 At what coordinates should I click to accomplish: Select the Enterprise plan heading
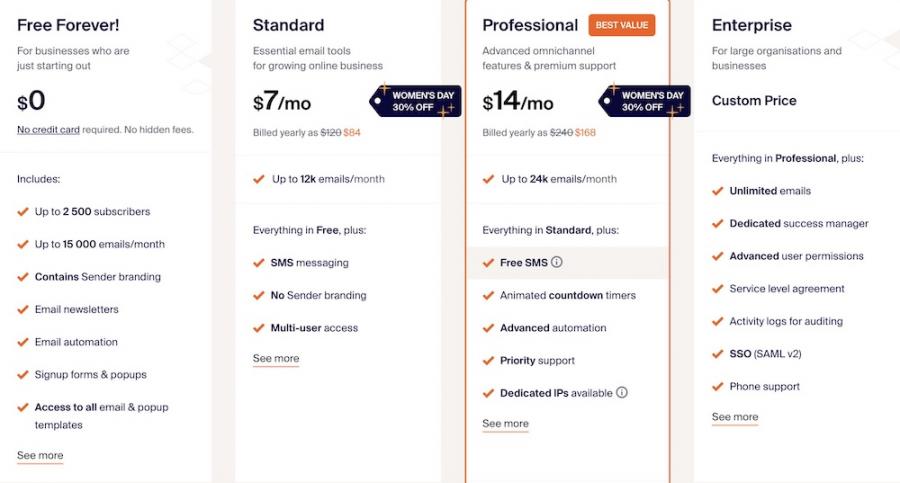pyautogui.click(x=751, y=25)
